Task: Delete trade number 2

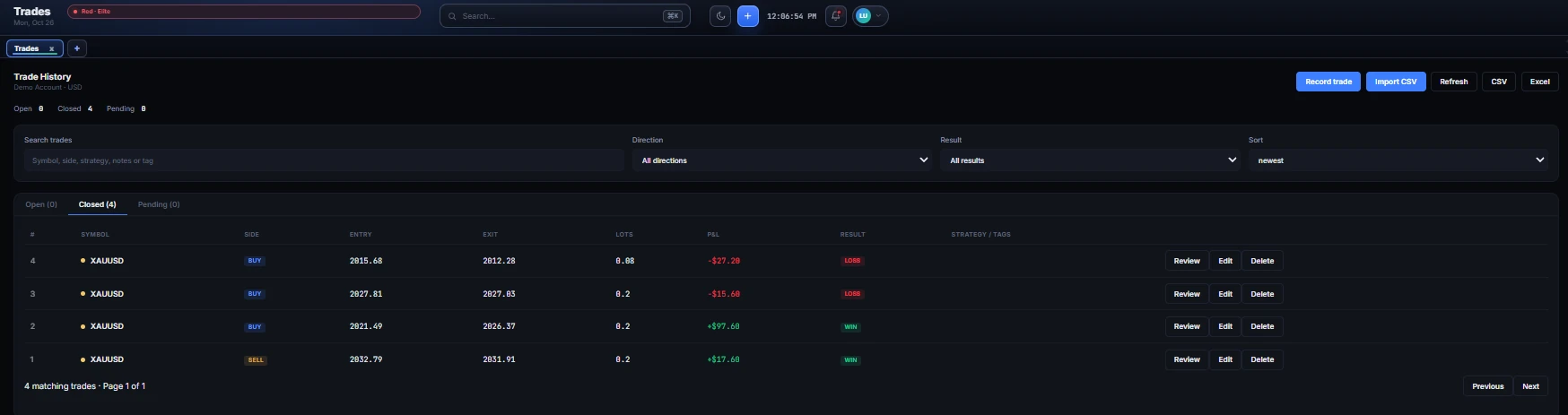Action: pos(1262,326)
